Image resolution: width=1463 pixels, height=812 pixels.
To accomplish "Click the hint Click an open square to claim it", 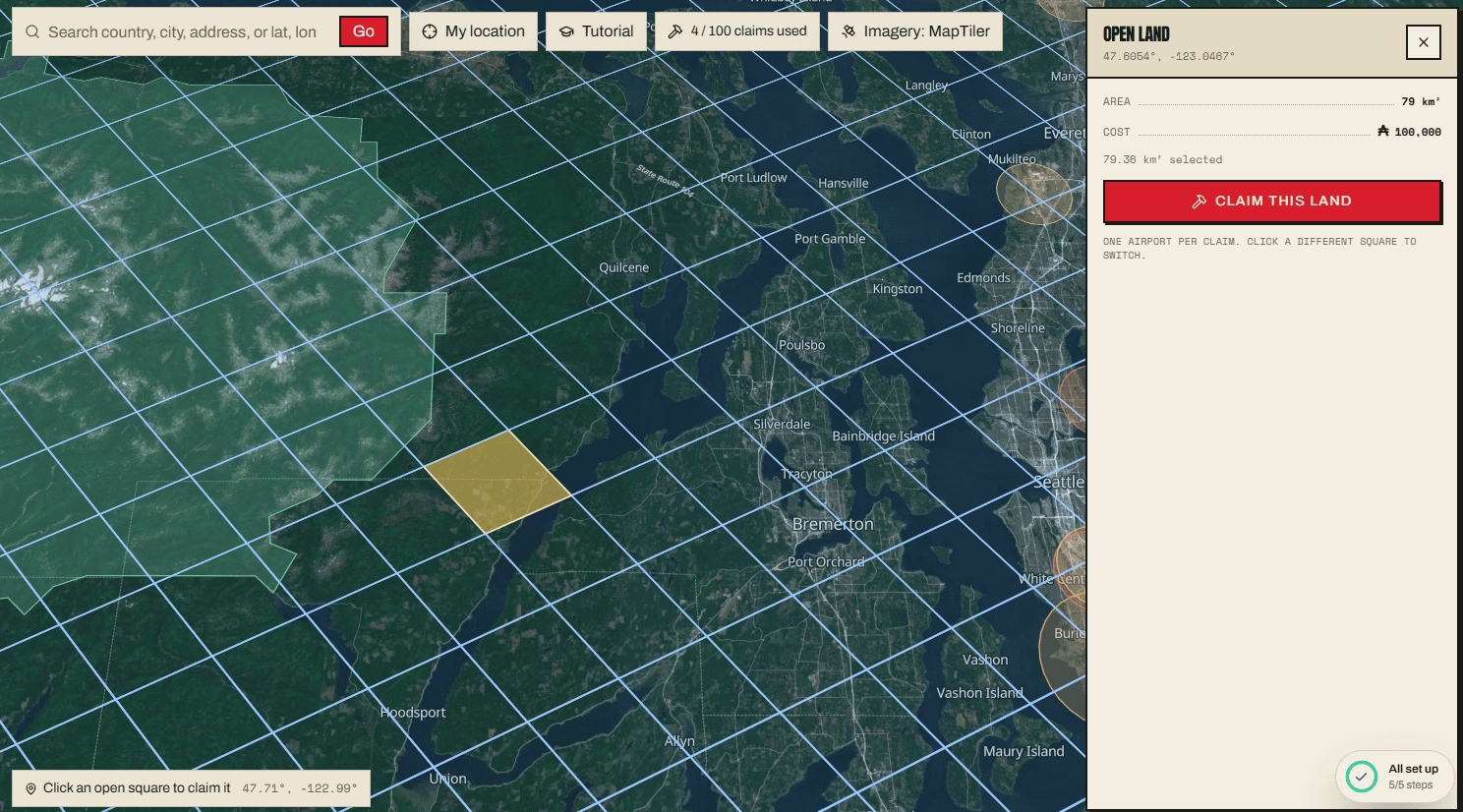I will [x=137, y=788].
